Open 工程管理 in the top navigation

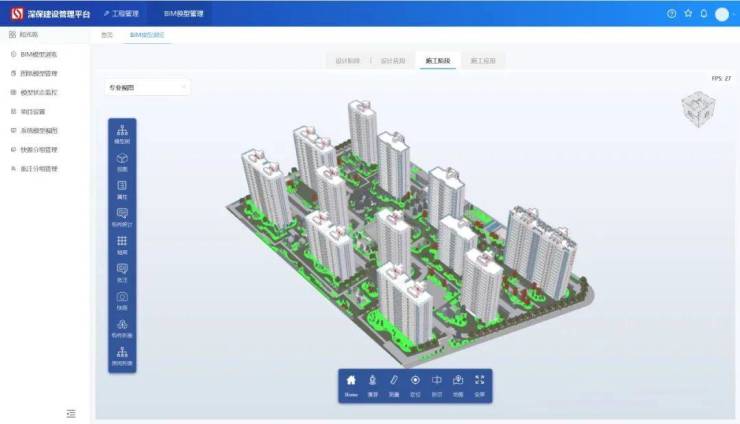point(121,13)
